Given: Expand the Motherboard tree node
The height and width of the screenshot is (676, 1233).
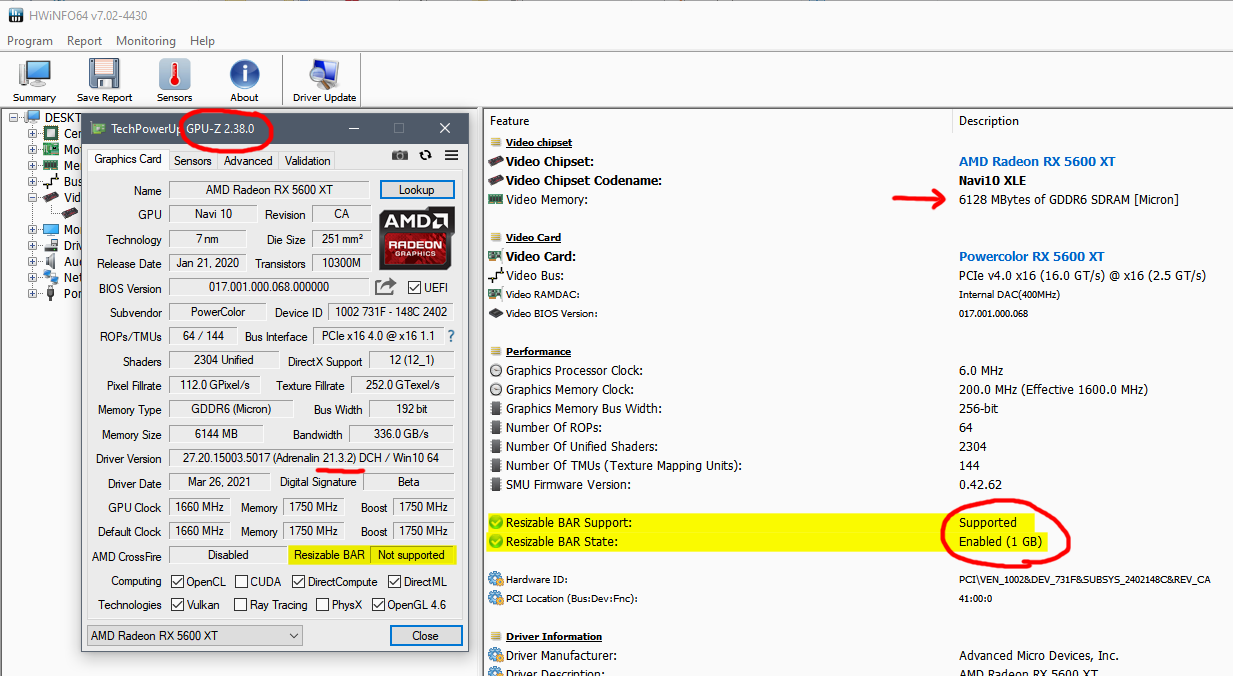Looking at the screenshot, I should 32,150.
